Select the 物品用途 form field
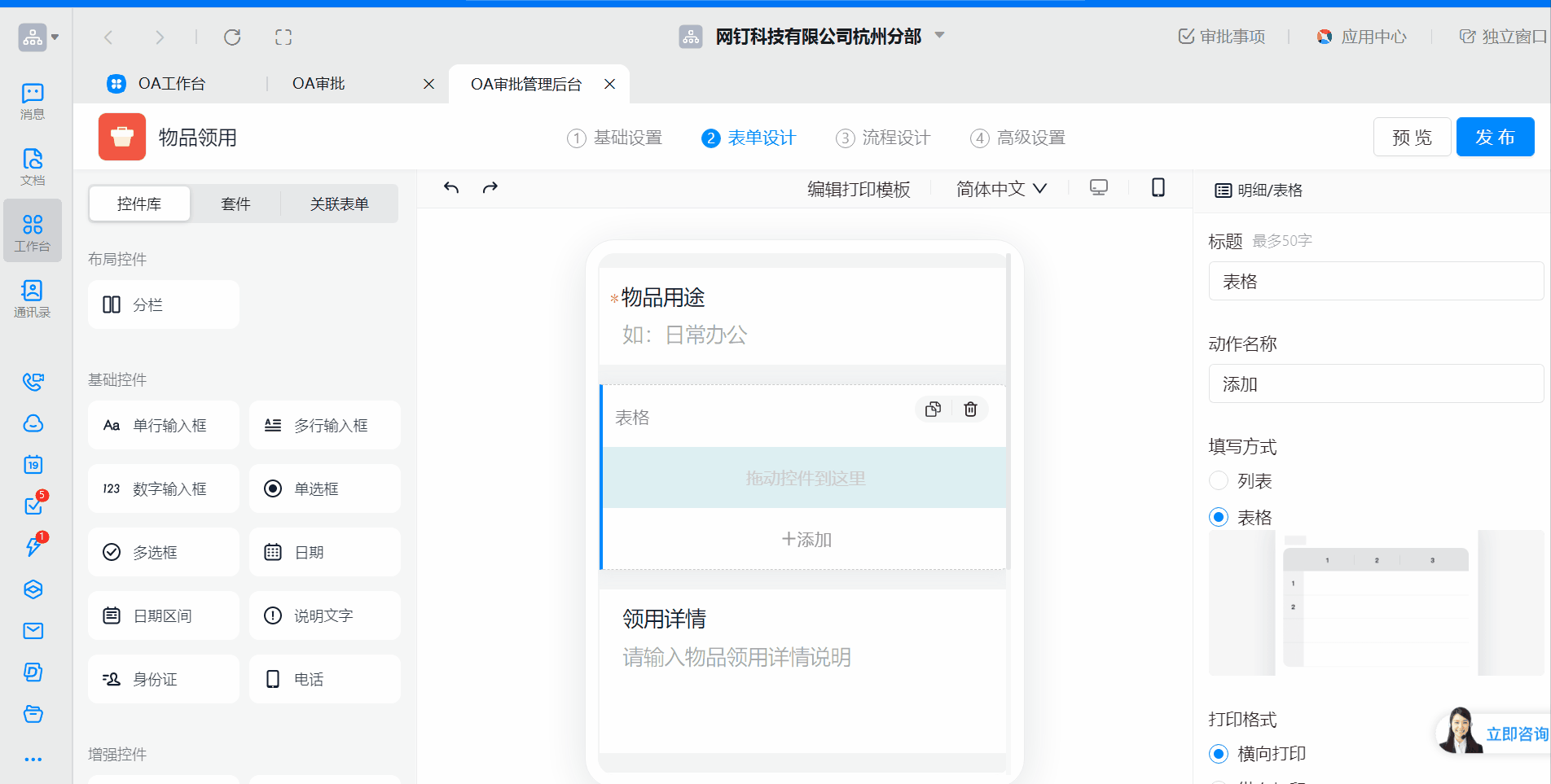Screen dimensions: 1551x784 pos(803,317)
